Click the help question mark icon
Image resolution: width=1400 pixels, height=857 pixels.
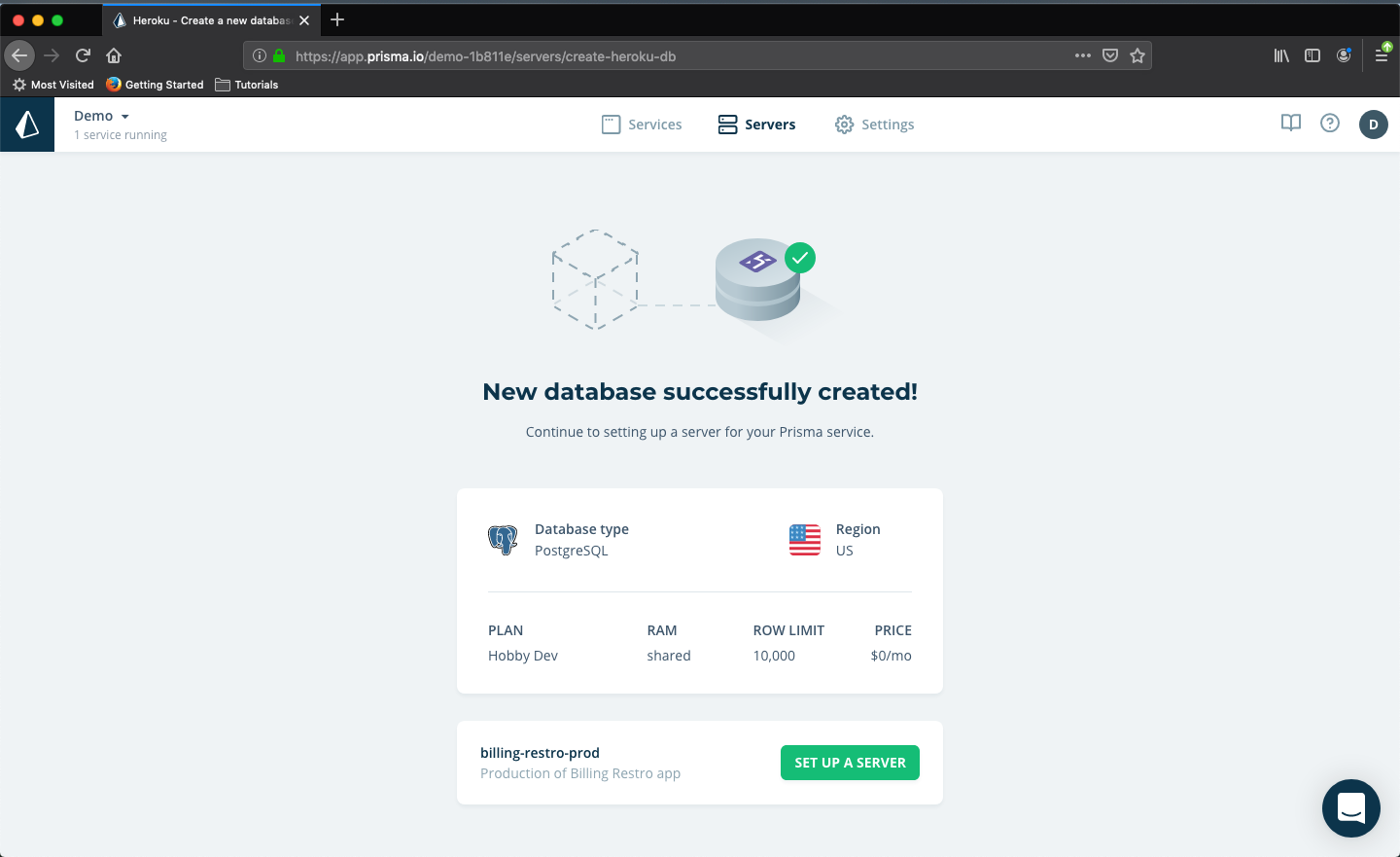click(x=1330, y=123)
